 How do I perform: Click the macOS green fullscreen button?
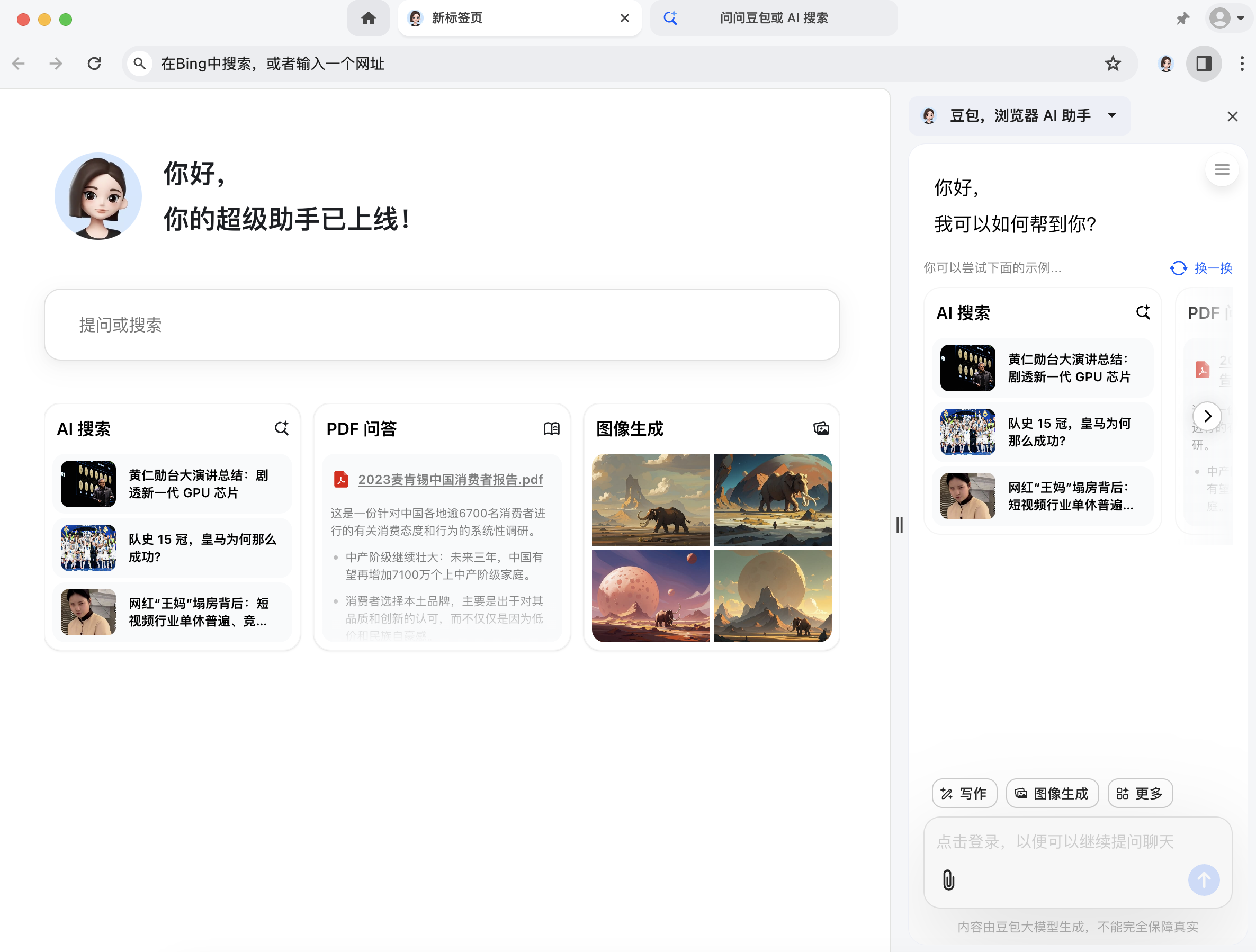coord(66,19)
